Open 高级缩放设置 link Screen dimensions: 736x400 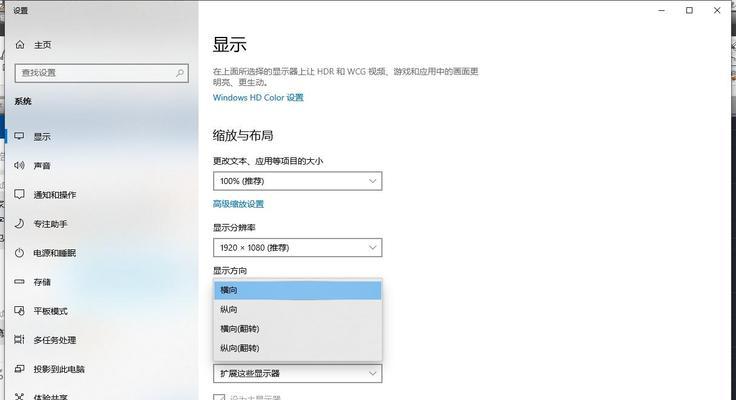[x=238, y=204]
